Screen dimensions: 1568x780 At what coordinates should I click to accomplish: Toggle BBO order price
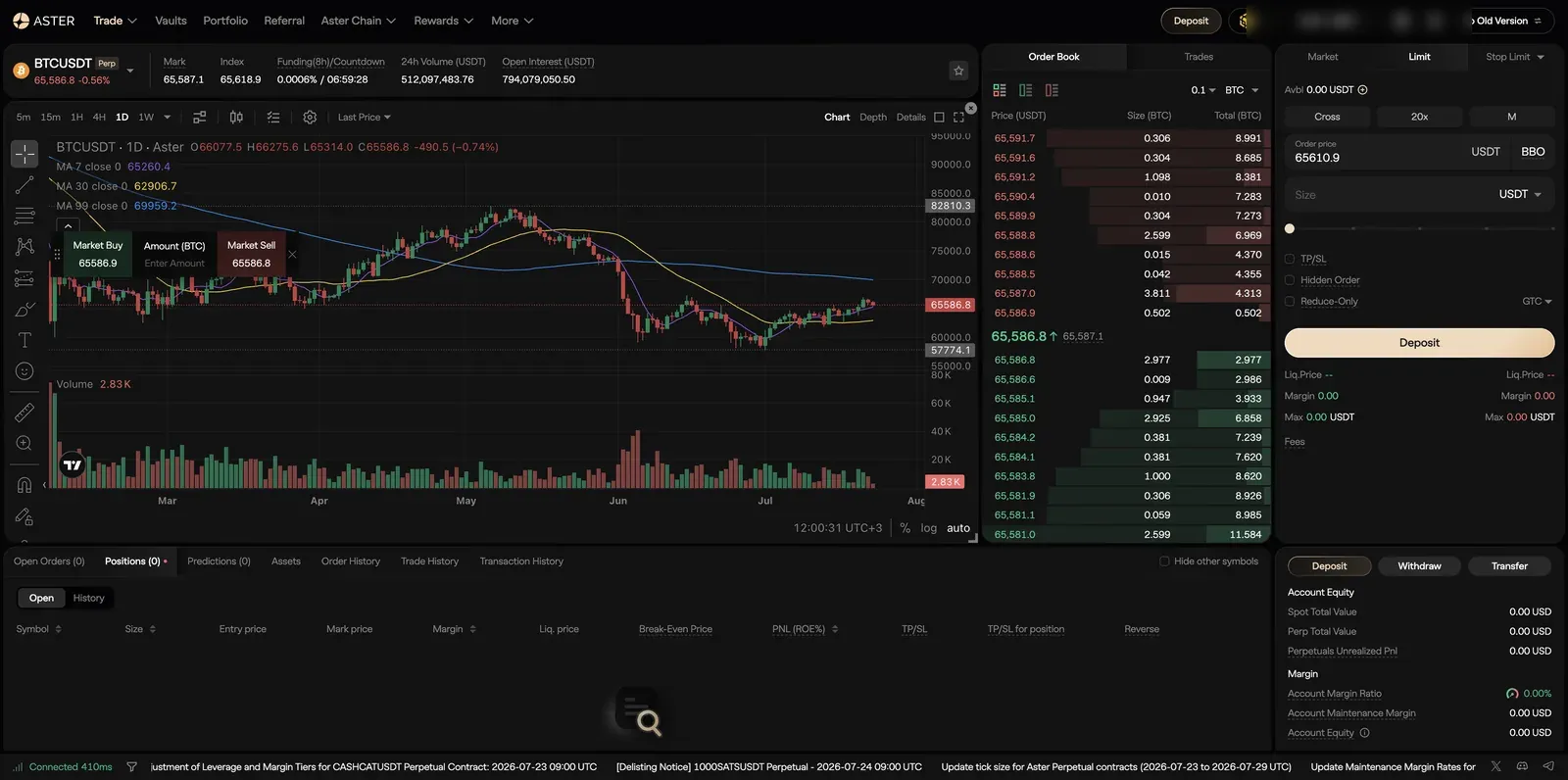(x=1533, y=152)
